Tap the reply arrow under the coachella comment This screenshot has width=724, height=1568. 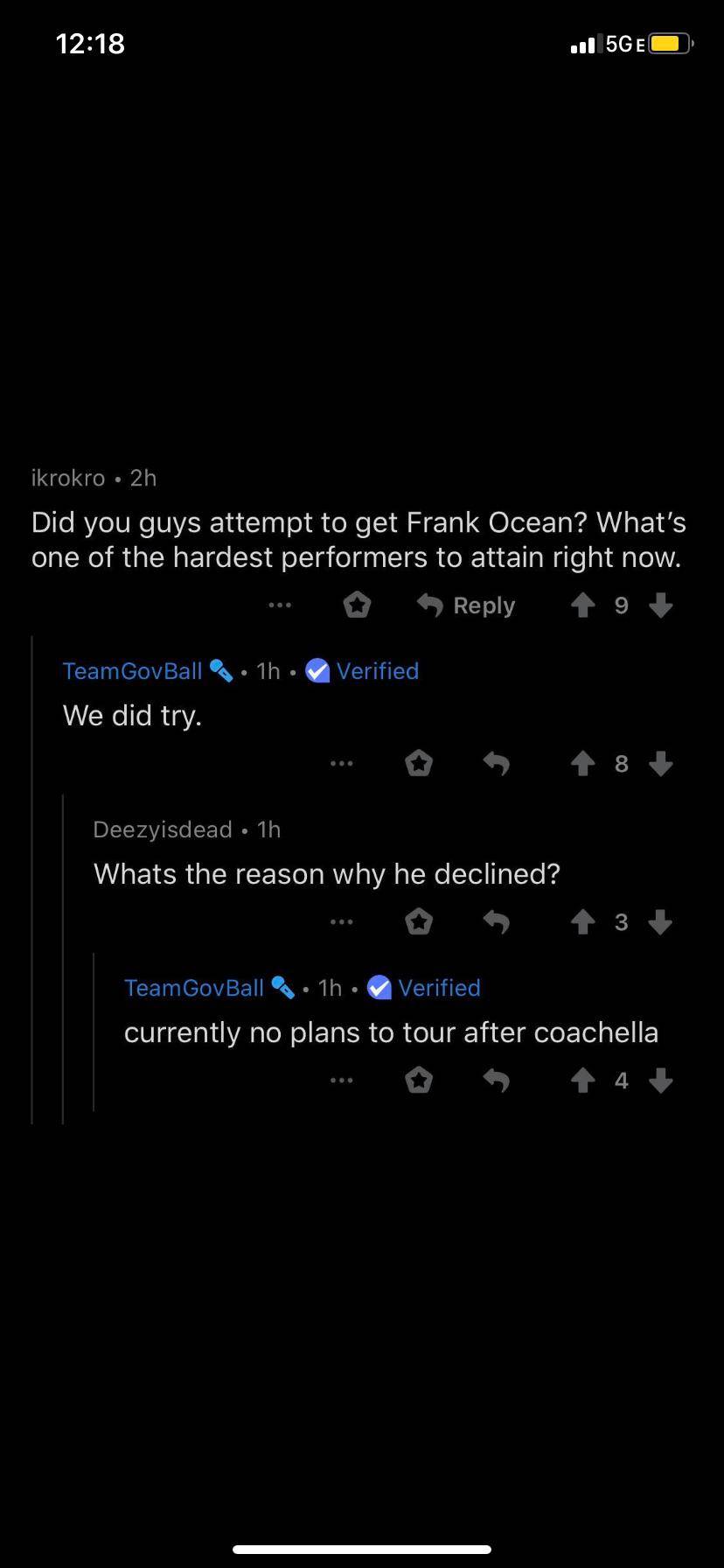point(496,1080)
